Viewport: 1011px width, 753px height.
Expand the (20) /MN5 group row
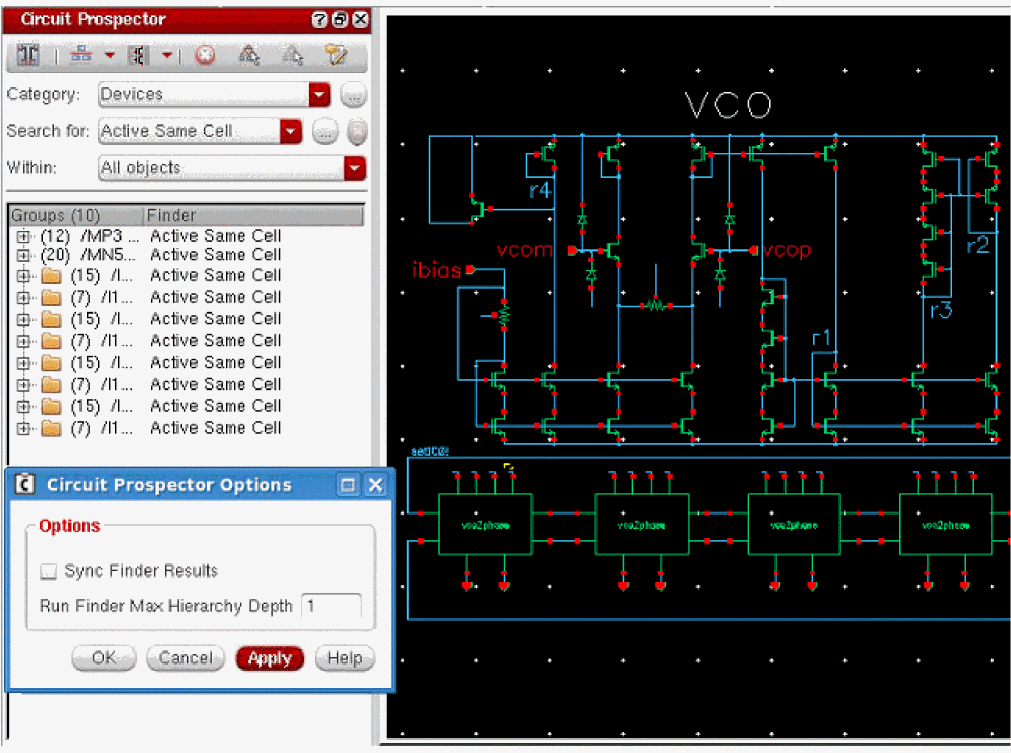click(x=23, y=256)
